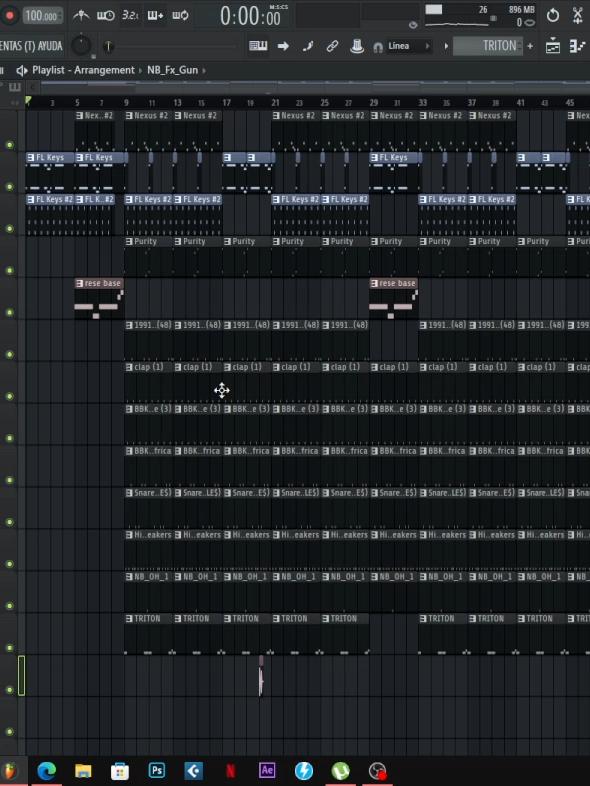Click the green playhead marker at start
The height and width of the screenshot is (786, 590).
(x=29, y=101)
